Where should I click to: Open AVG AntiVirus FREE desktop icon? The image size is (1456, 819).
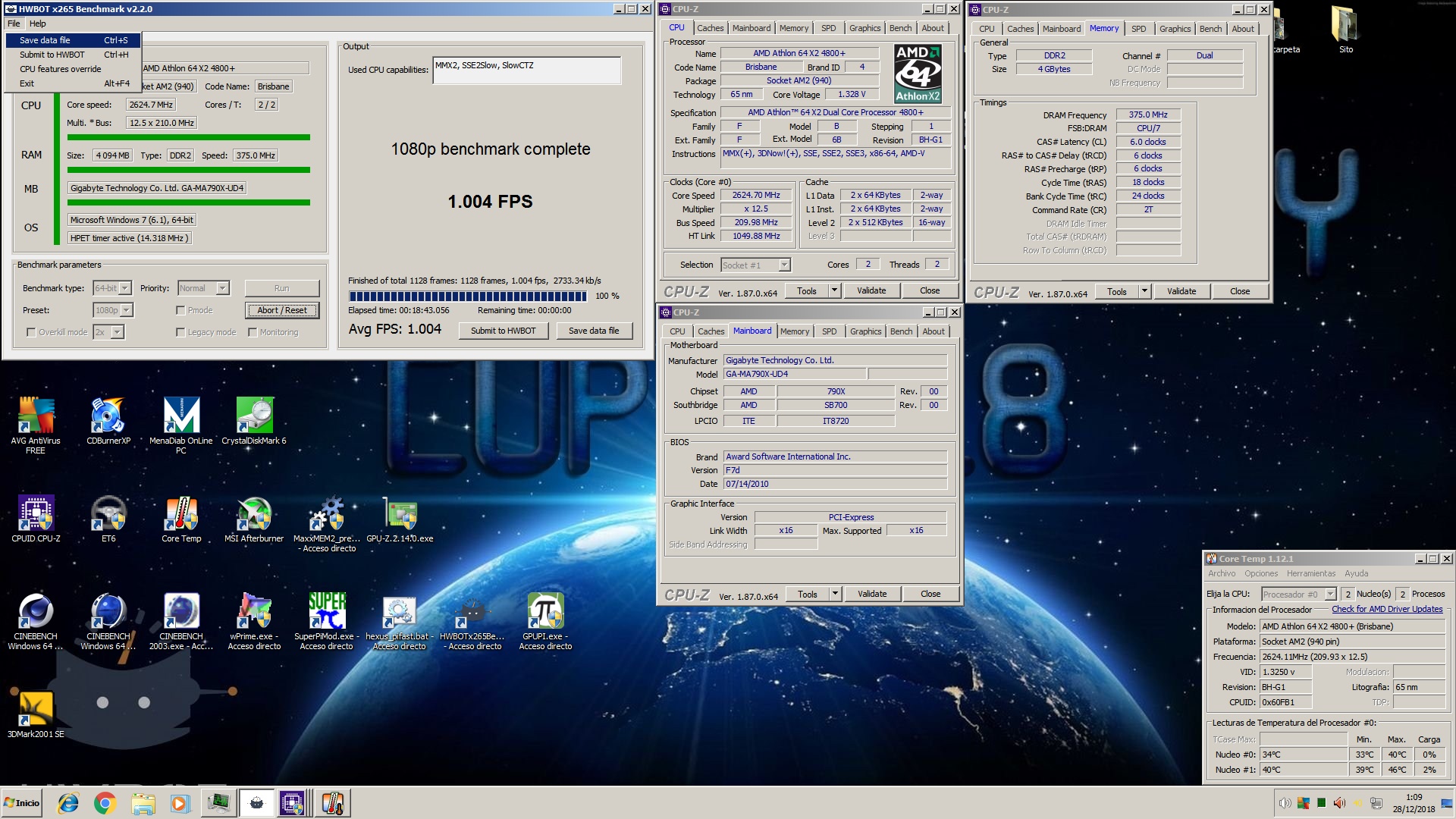pyautogui.click(x=36, y=425)
